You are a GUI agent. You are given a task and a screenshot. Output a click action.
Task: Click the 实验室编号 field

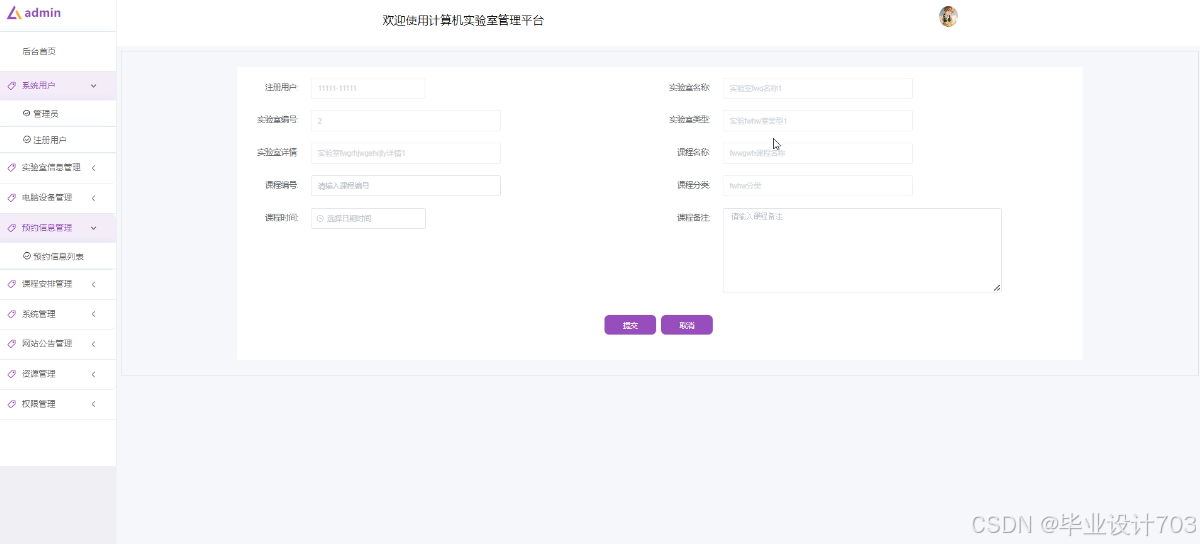(x=406, y=120)
